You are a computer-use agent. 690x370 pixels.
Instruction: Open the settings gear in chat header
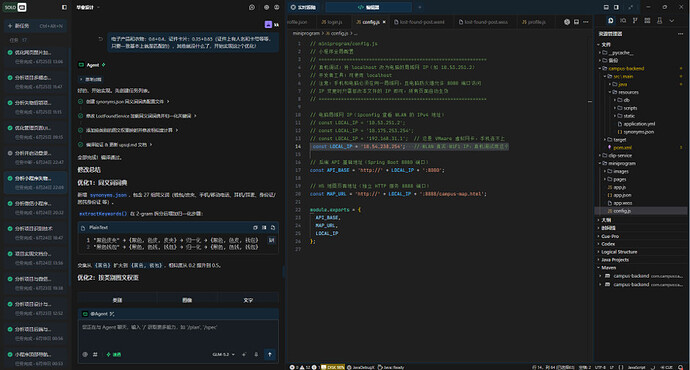click(266, 7)
